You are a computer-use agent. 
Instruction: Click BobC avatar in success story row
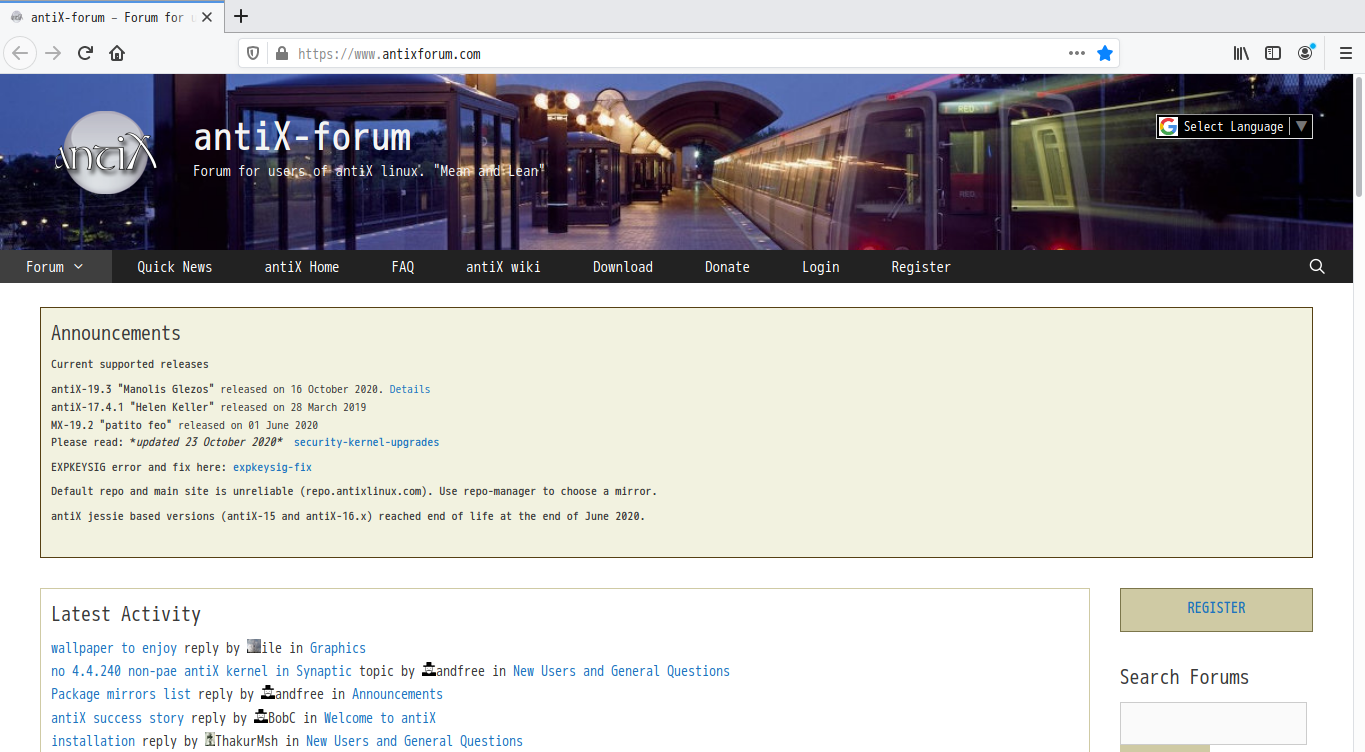(x=261, y=717)
